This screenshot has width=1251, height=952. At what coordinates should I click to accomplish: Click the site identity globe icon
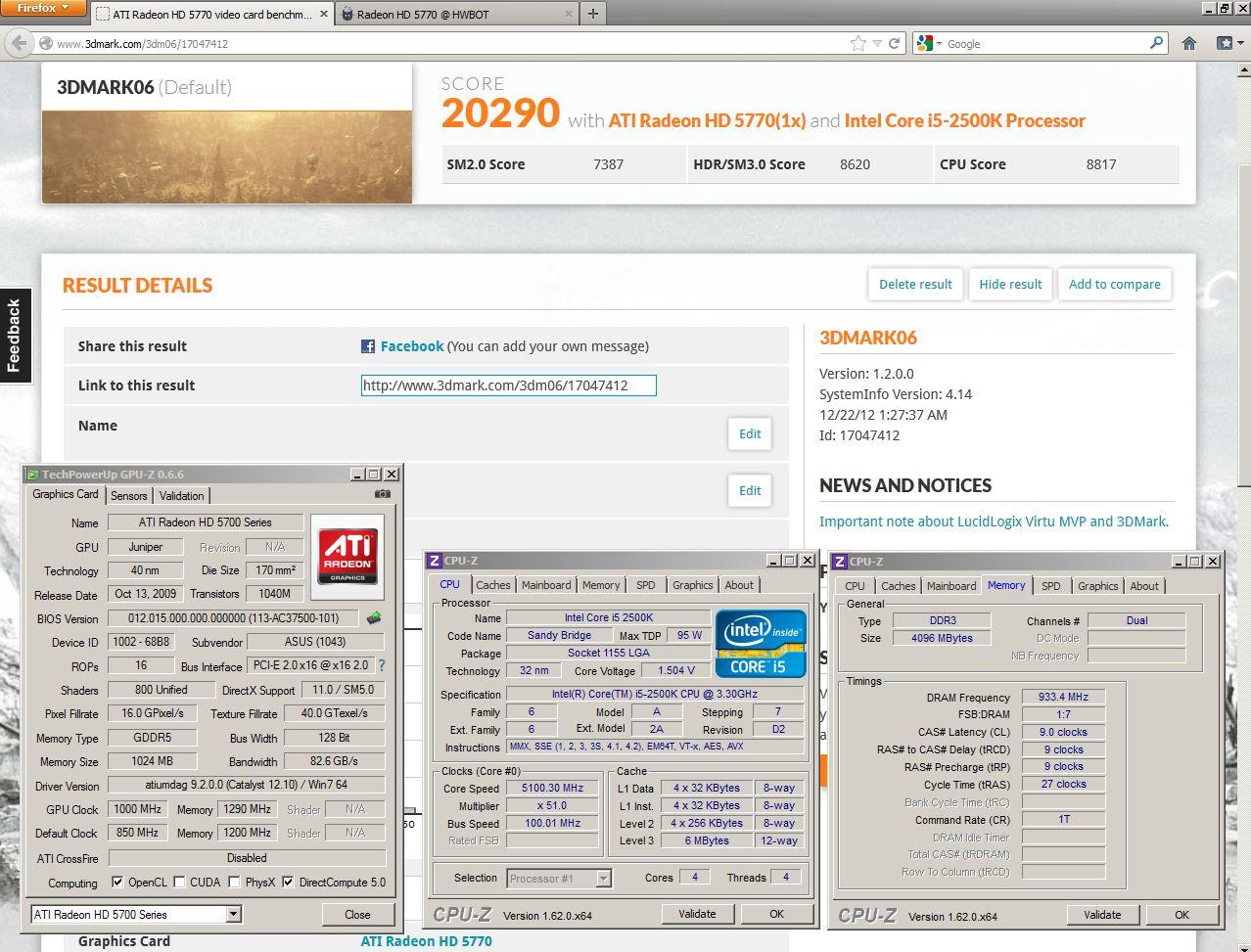pyautogui.click(x=45, y=43)
